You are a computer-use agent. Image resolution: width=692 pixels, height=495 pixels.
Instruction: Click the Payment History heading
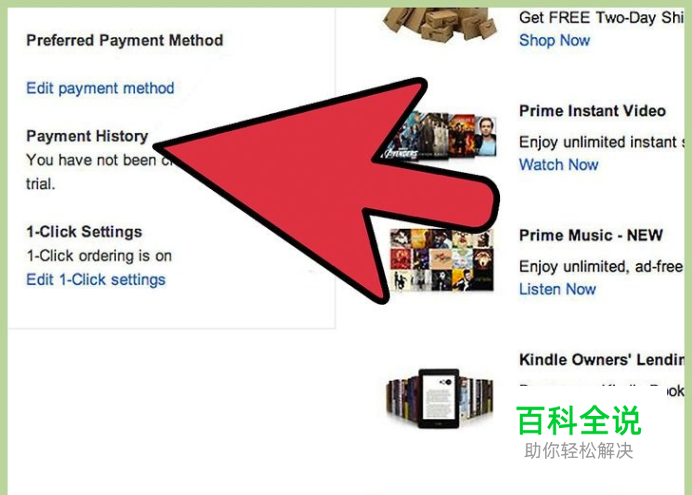tap(87, 136)
